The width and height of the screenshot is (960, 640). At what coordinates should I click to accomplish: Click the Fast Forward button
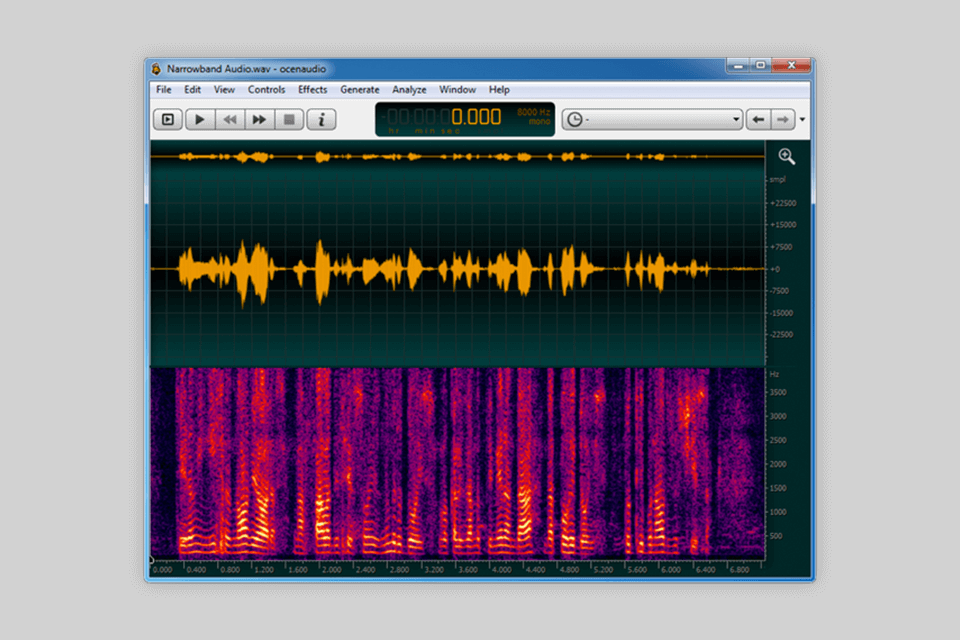260,119
